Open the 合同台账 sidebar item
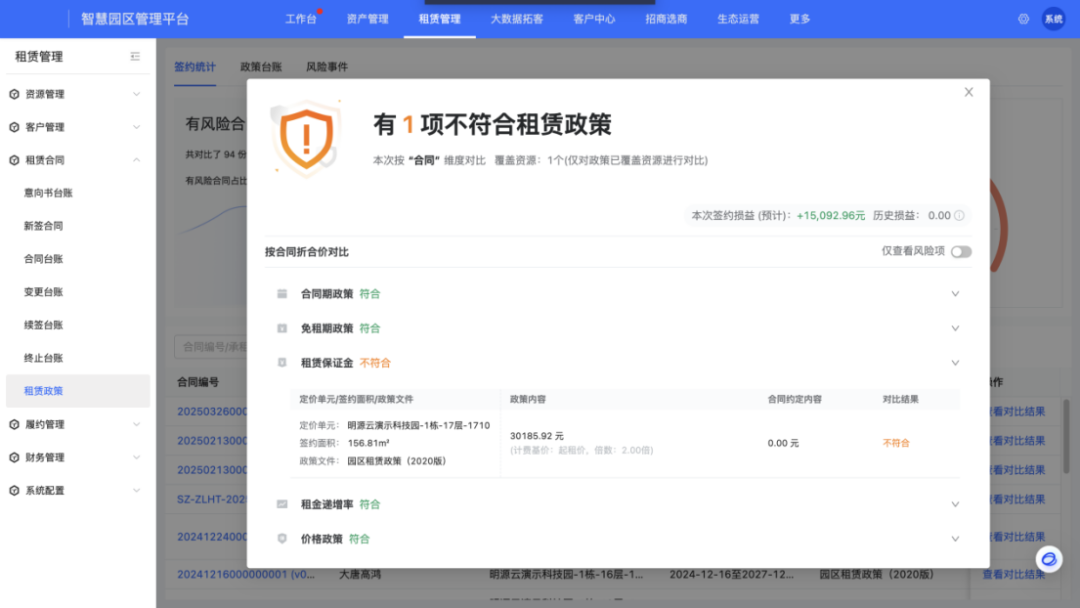This screenshot has height=608, width=1080. 44,259
